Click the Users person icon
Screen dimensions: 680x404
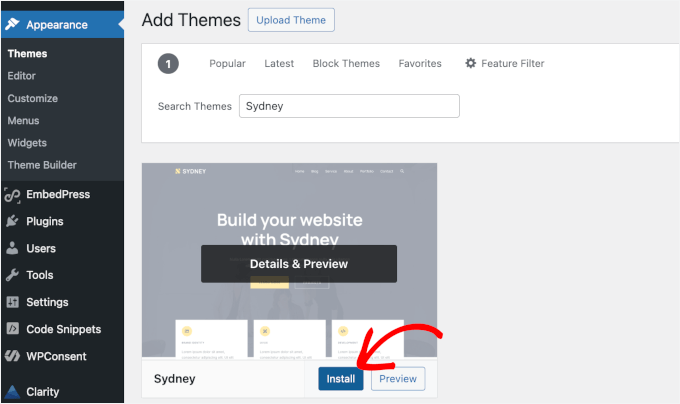click(x=12, y=248)
